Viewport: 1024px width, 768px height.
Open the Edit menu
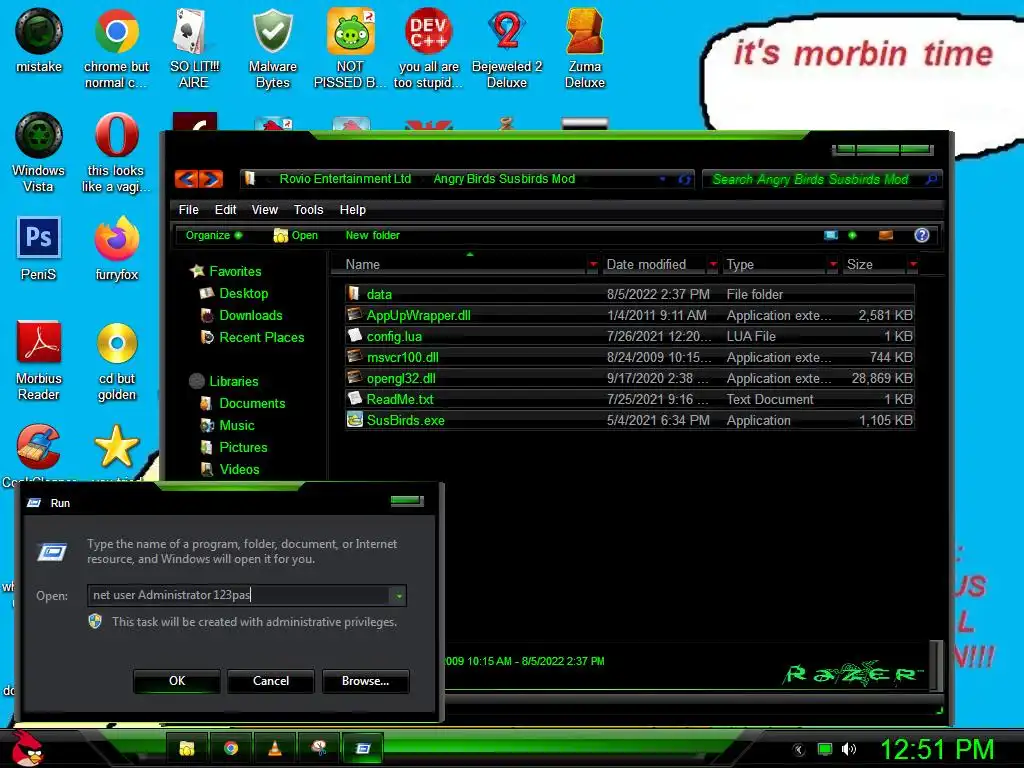[x=225, y=210]
